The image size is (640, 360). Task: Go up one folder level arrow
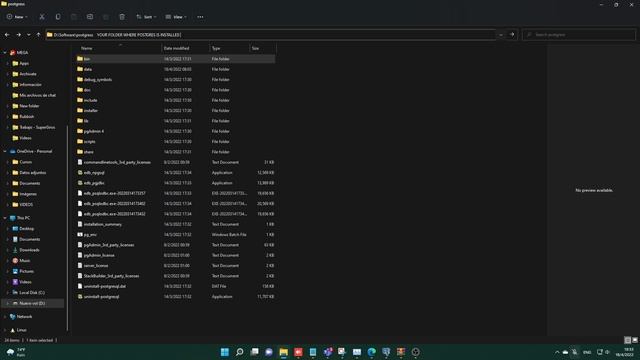pyautogui.click(x=38, y=35)
